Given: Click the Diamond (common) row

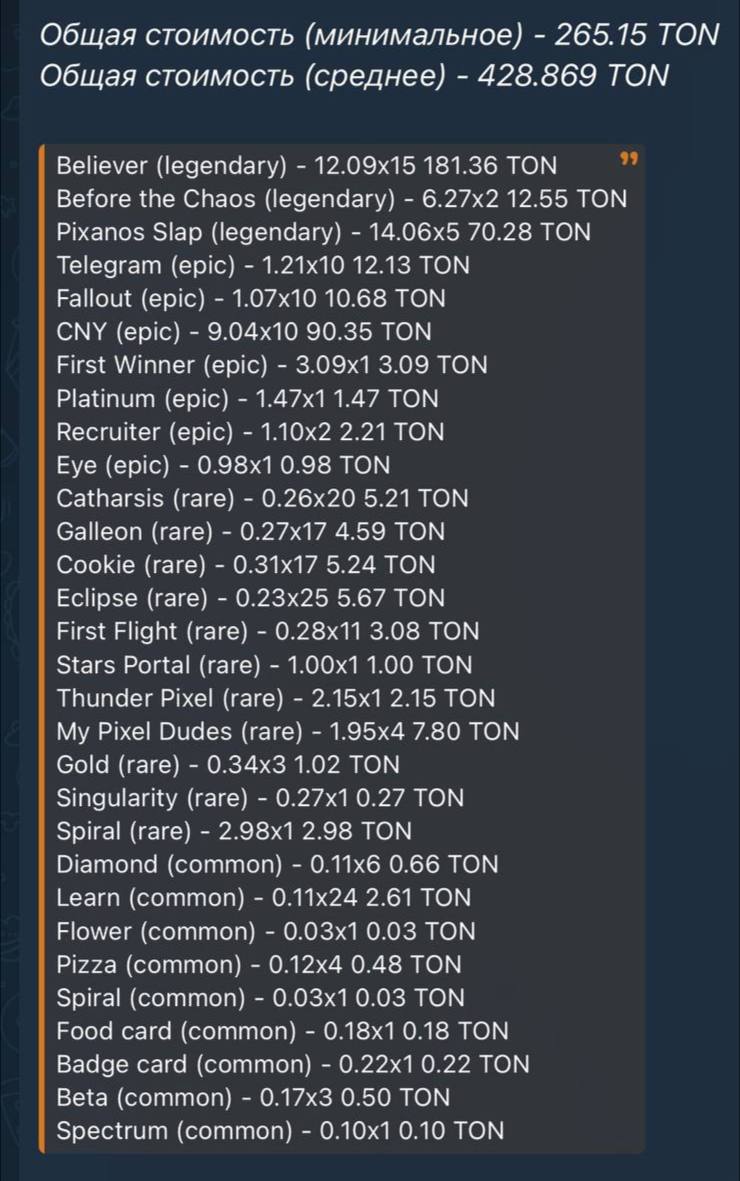Looking at the screenshot, I should click(277, 865).
